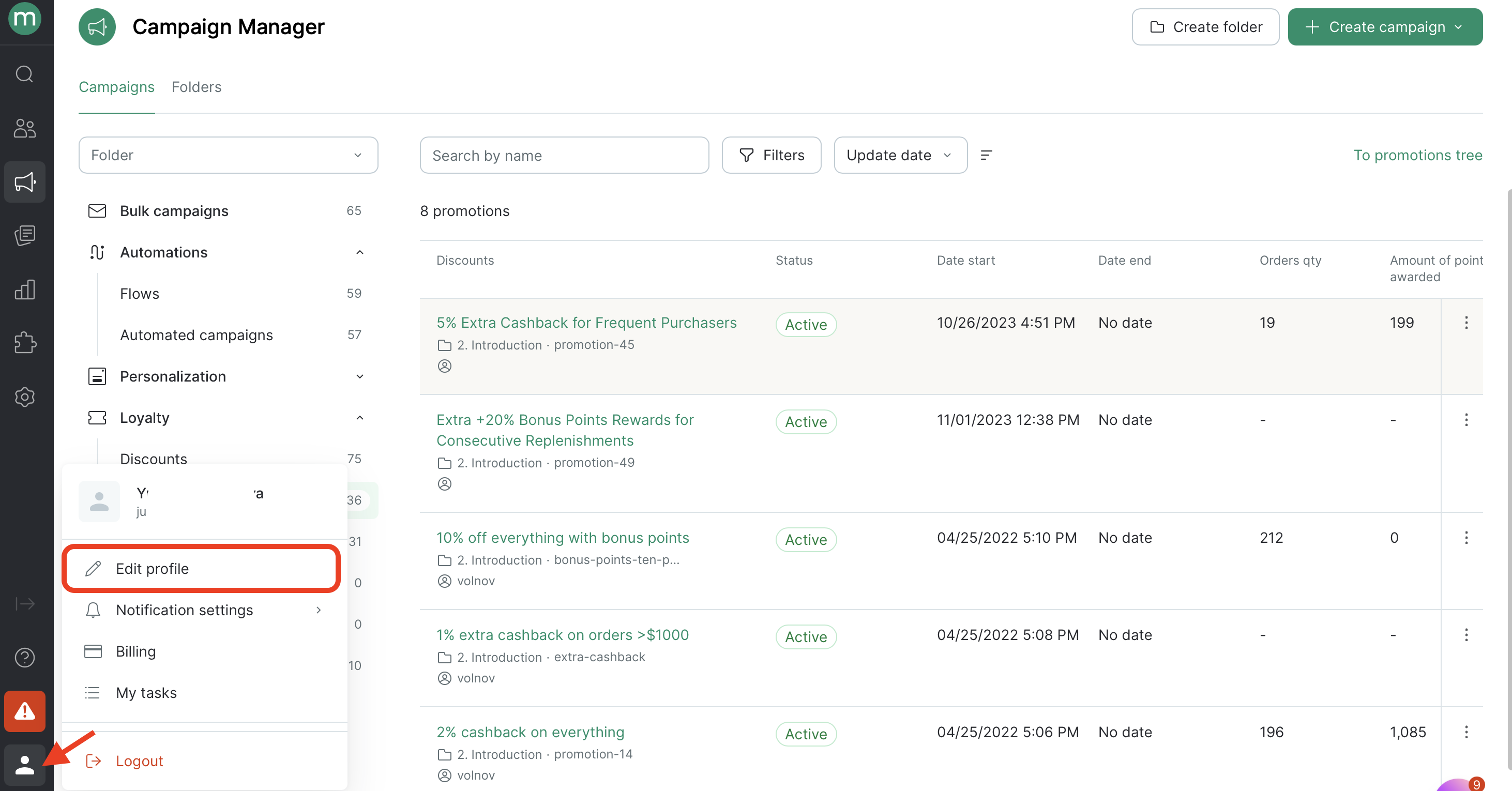1512x791 pixels.
Task: Click the Status column header
Action: click(x=794, y=260)
